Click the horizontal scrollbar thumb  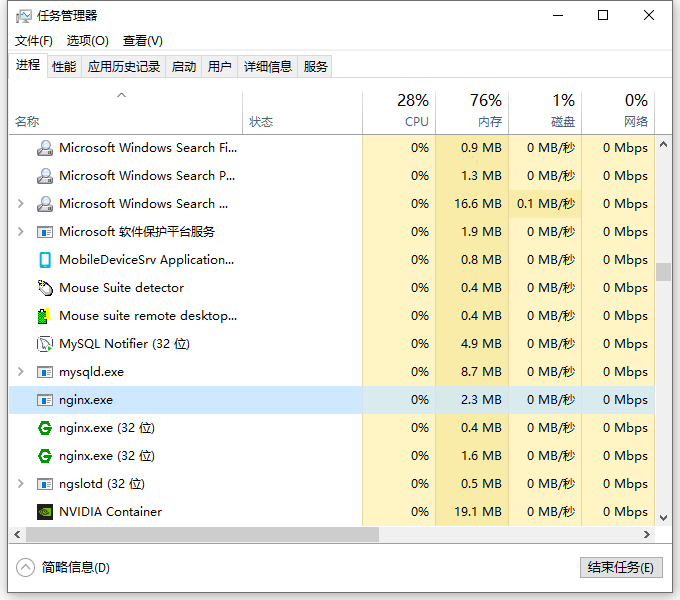202,535
